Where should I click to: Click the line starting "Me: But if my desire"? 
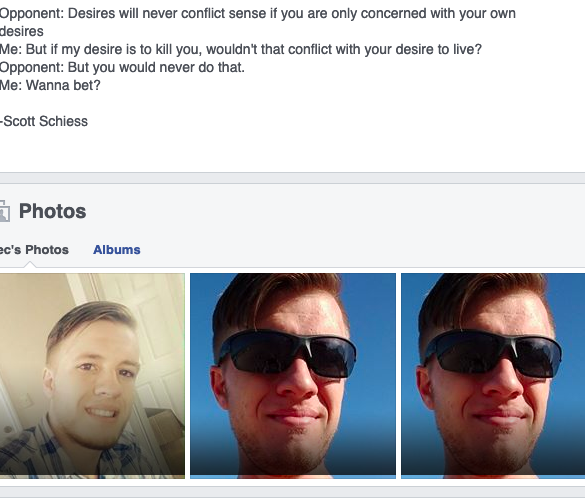pyautogui.click(x=241, y=49)
